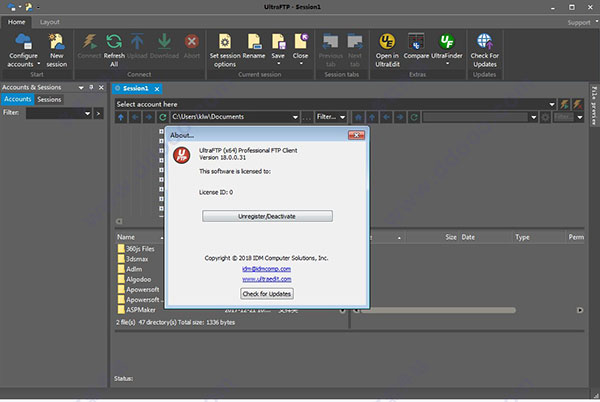Sort by the Date column header
The width and height of the screenshot is (600, 402).
coord(485,237)
